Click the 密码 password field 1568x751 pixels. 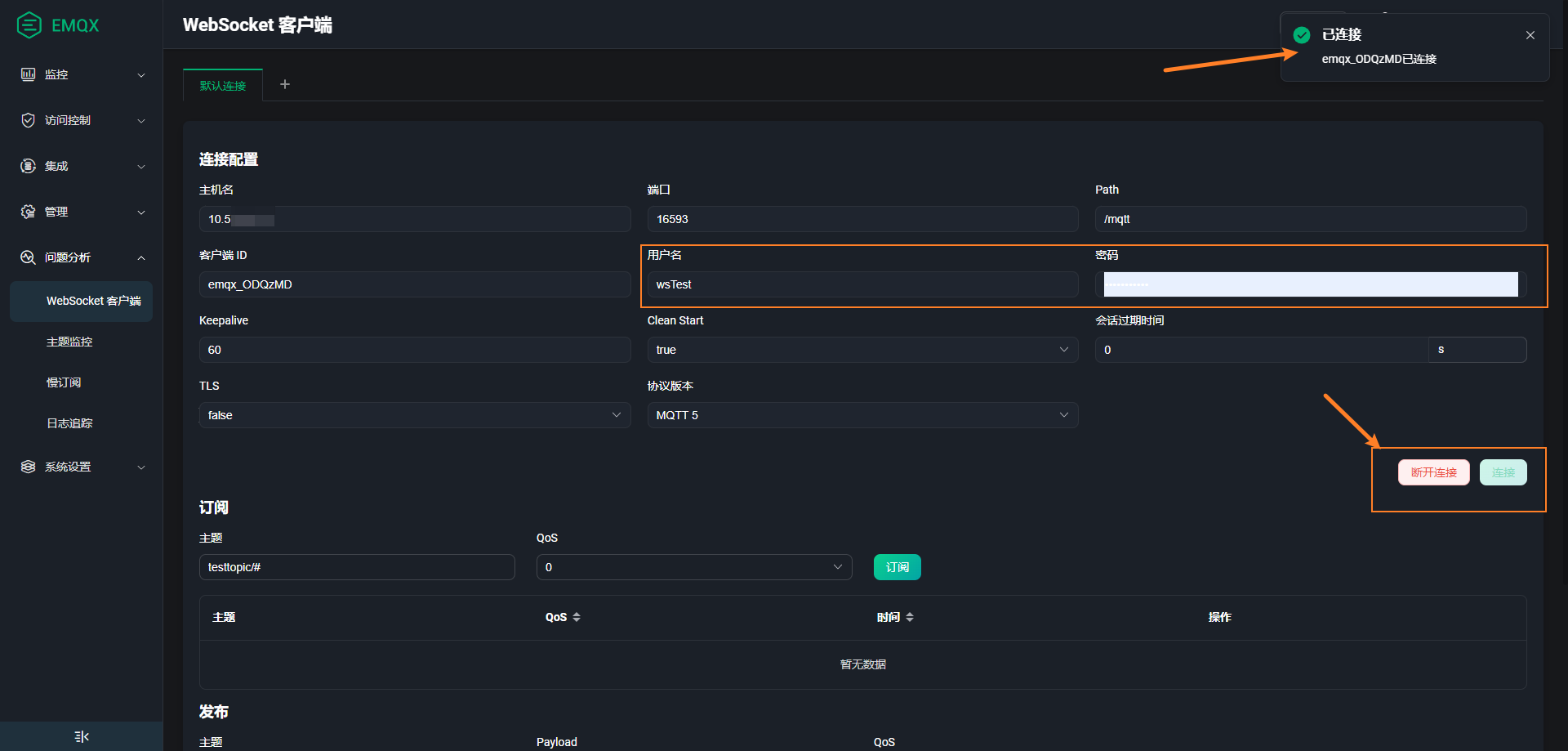click(1311, 284)
